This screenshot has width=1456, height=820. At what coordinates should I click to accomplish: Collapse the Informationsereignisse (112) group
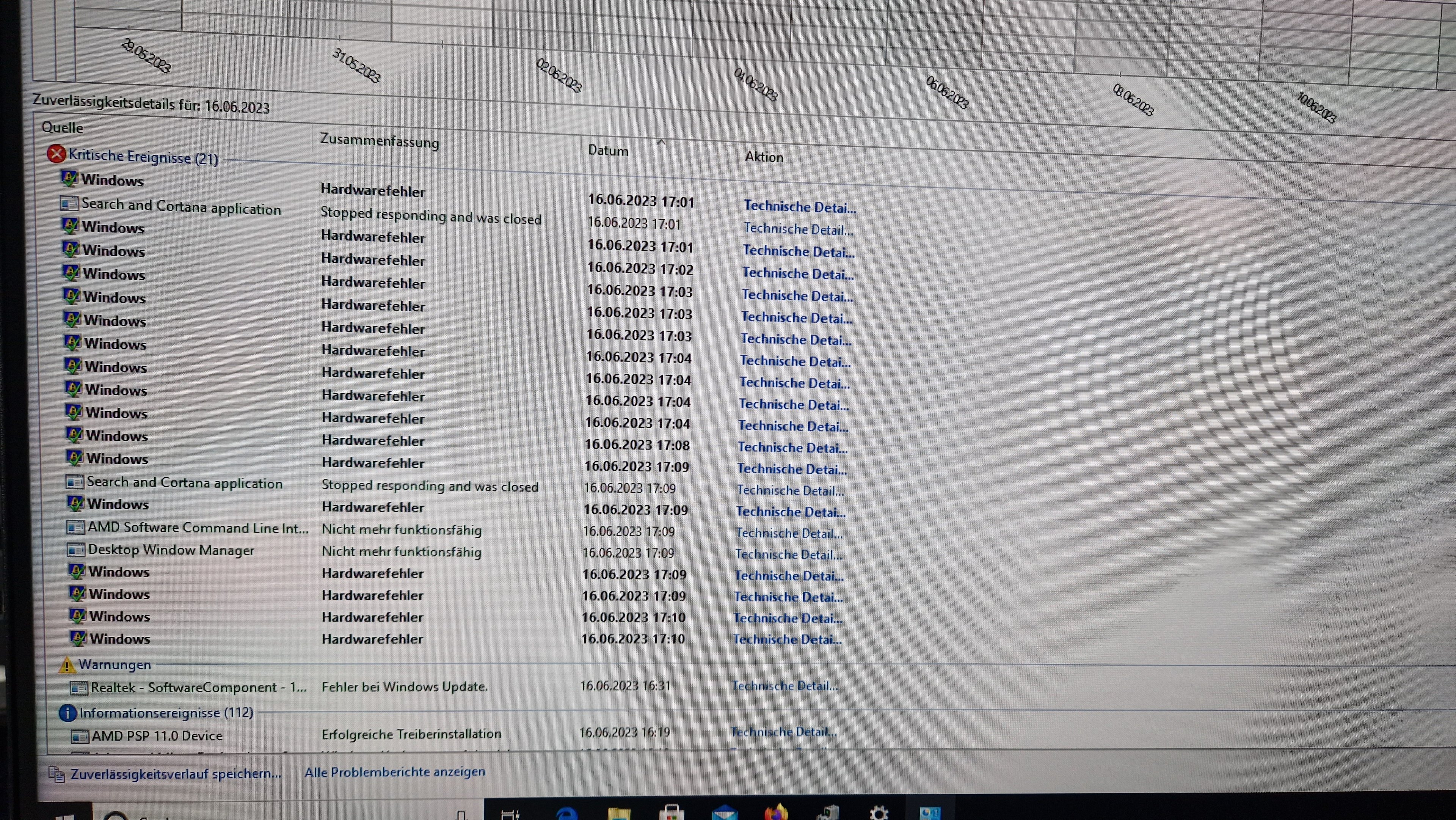pos(166,713)
